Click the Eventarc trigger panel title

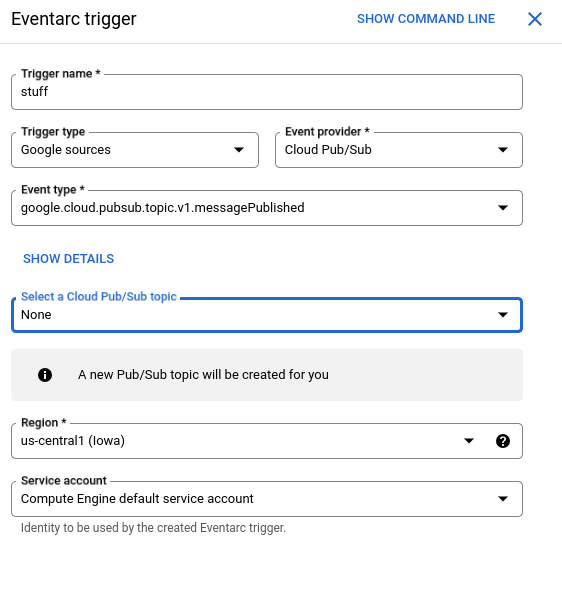[x=74, y=19]
